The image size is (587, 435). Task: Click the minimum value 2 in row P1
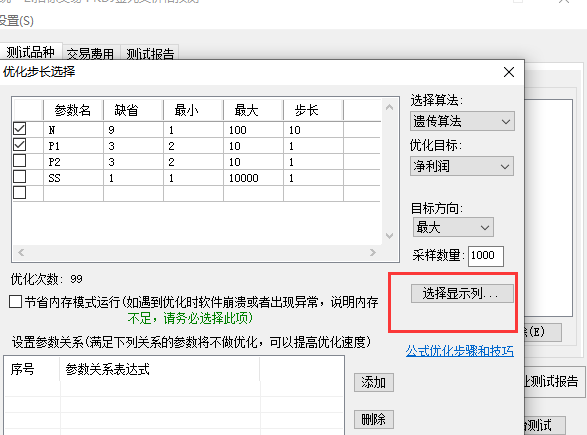click(x=193, y=146)
